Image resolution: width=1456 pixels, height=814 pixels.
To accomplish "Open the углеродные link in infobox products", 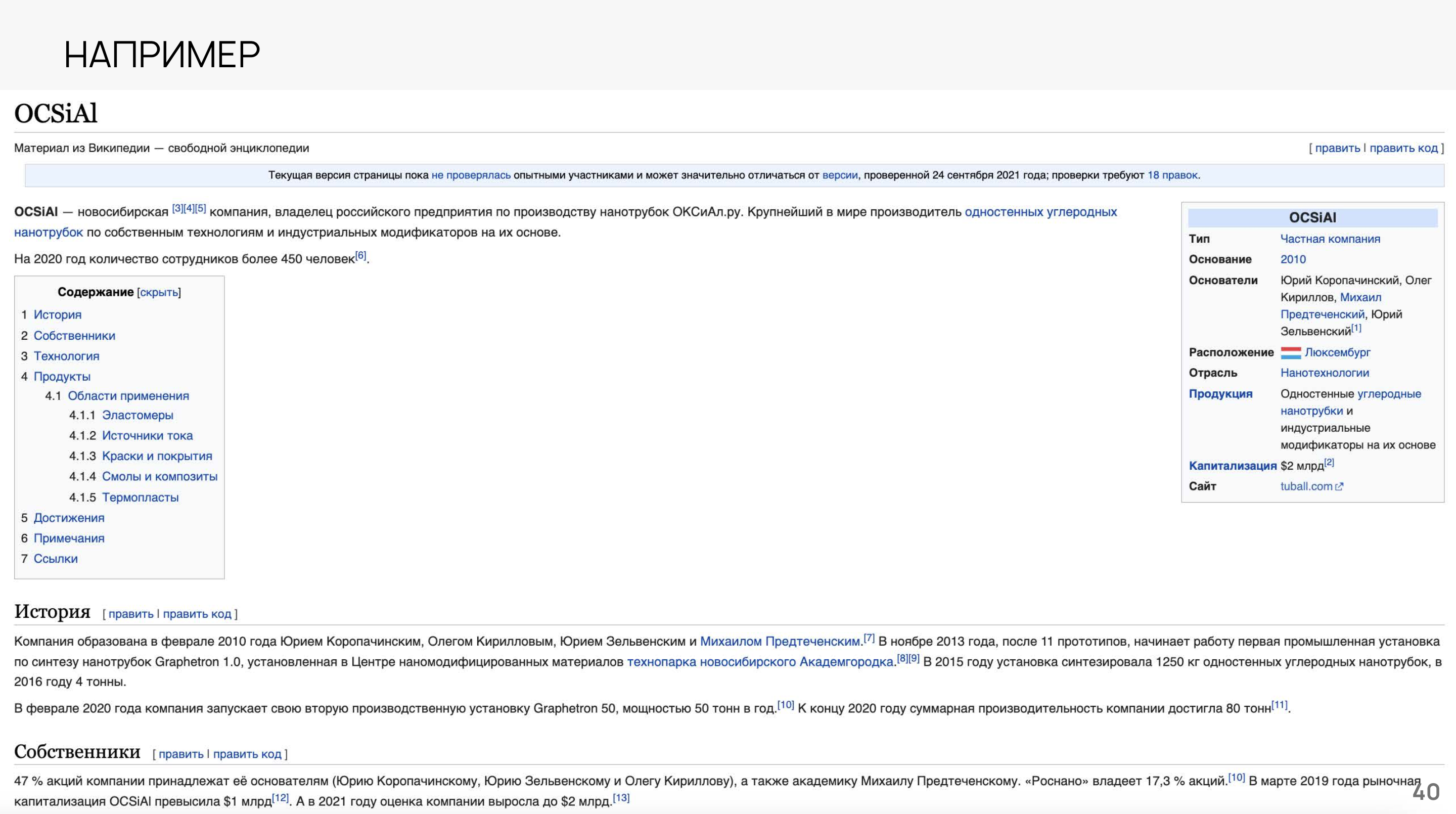I will click(1389, 394).
